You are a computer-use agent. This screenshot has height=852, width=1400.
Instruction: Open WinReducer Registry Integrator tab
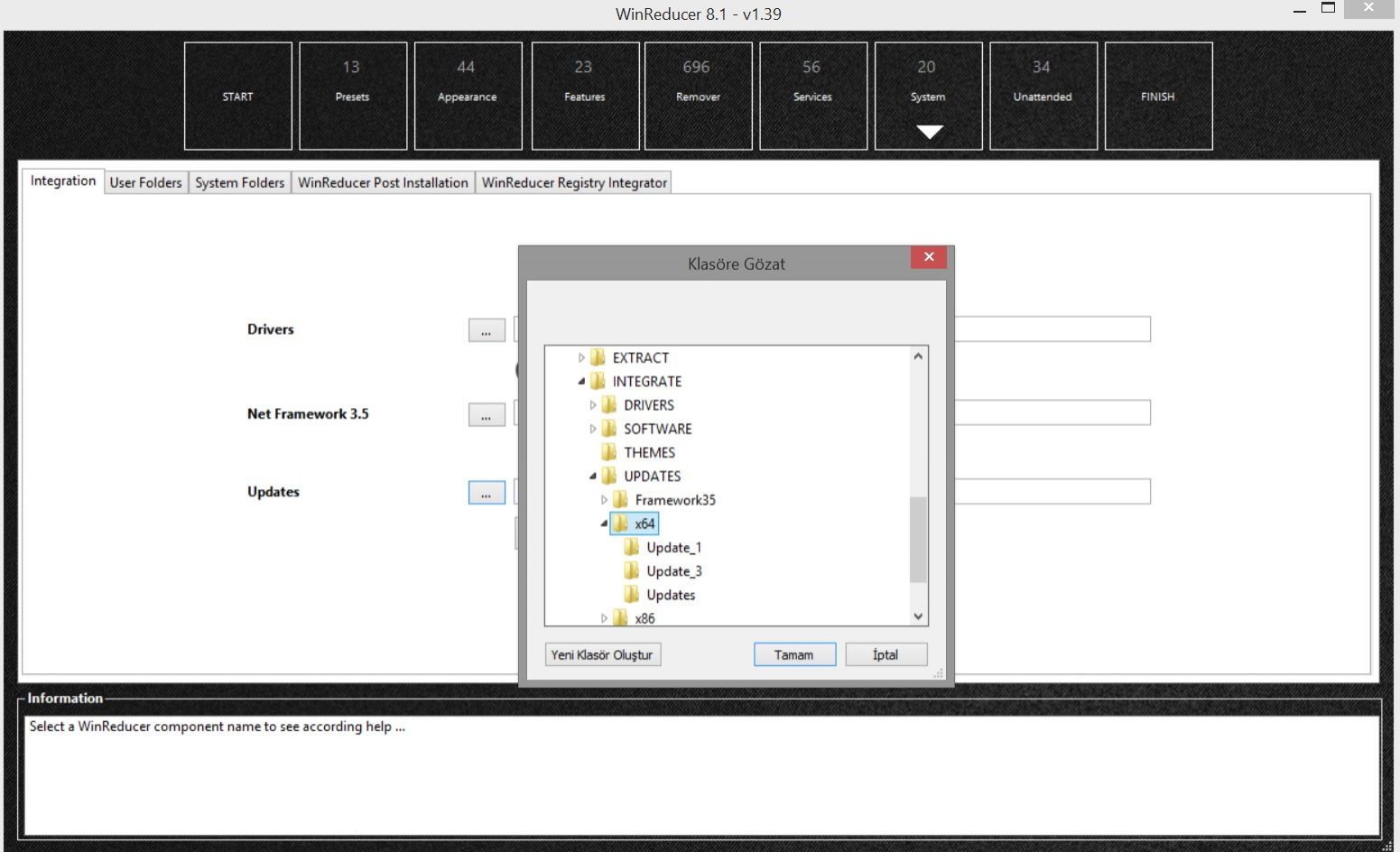tap(574, 182)
